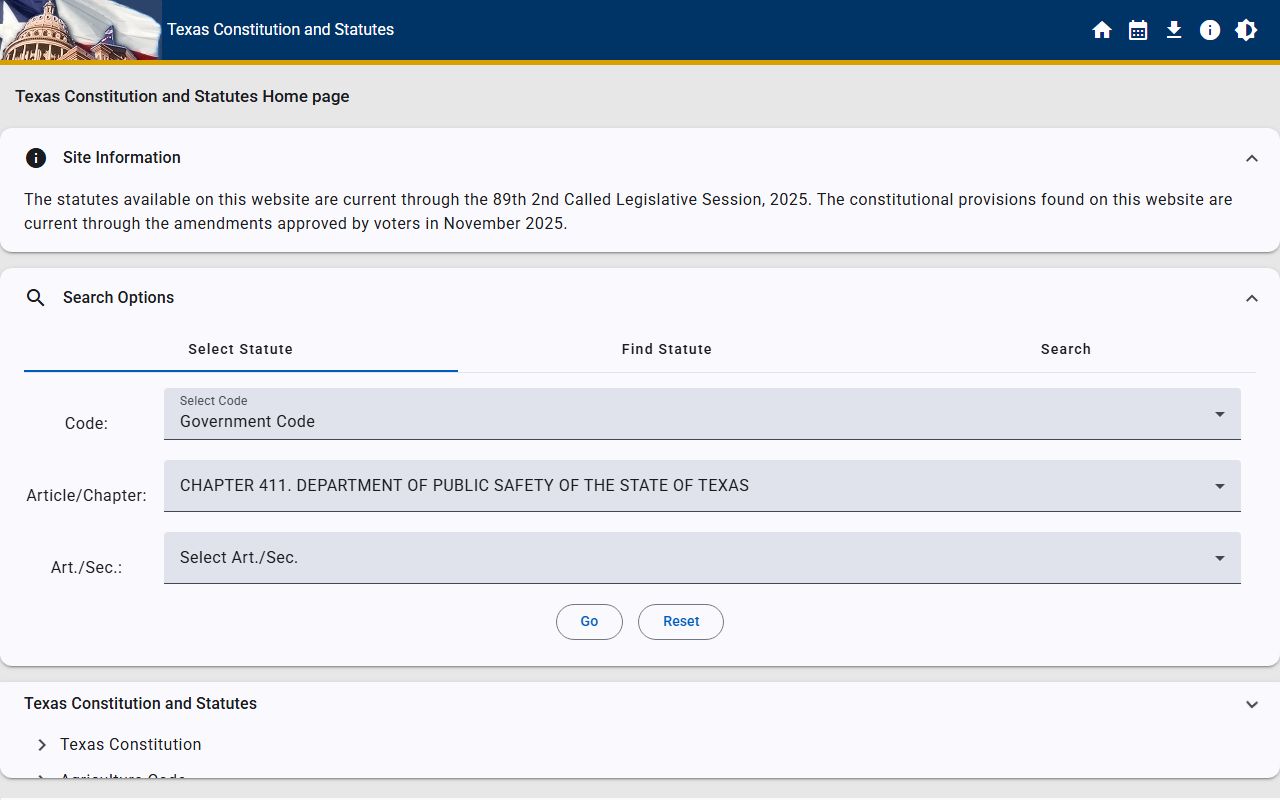The height and width of the screenshot is (800, 1280).
Task: Click the statutes currency notice paragraph
Action: [x=628, y=212]
